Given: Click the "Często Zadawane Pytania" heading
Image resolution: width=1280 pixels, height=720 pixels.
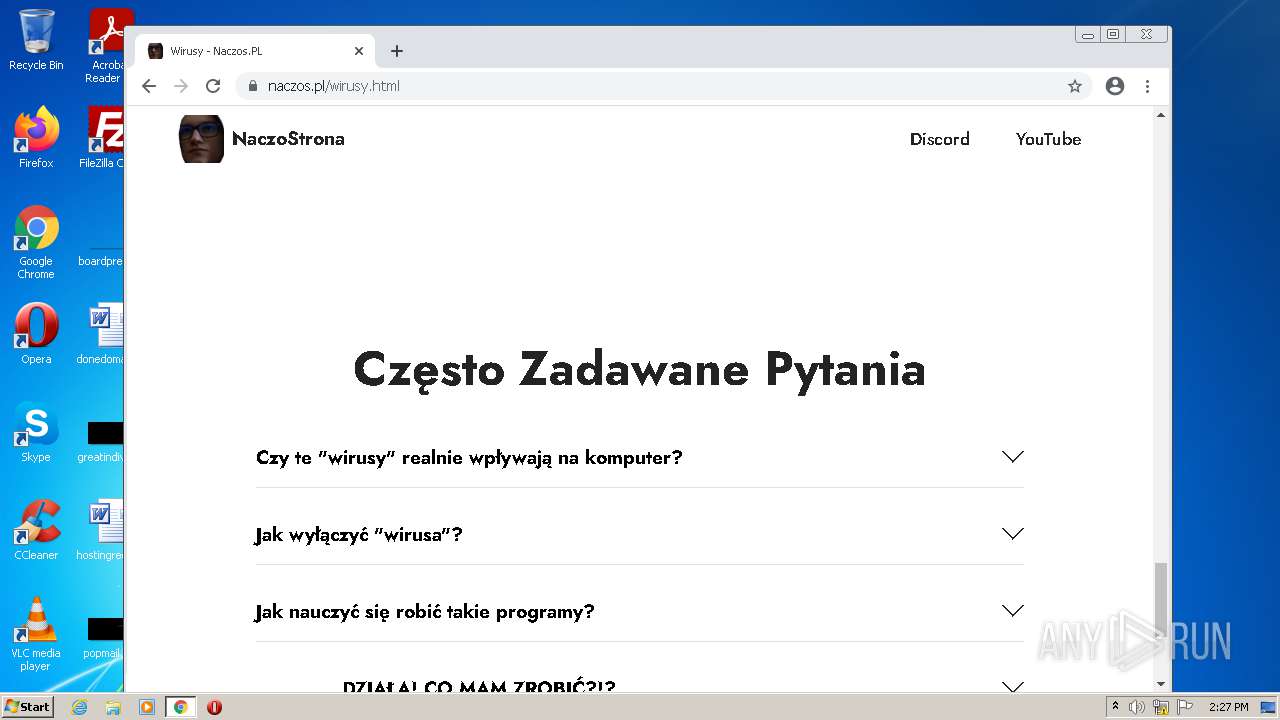Looking at the screenshot, I should point(640,370).
